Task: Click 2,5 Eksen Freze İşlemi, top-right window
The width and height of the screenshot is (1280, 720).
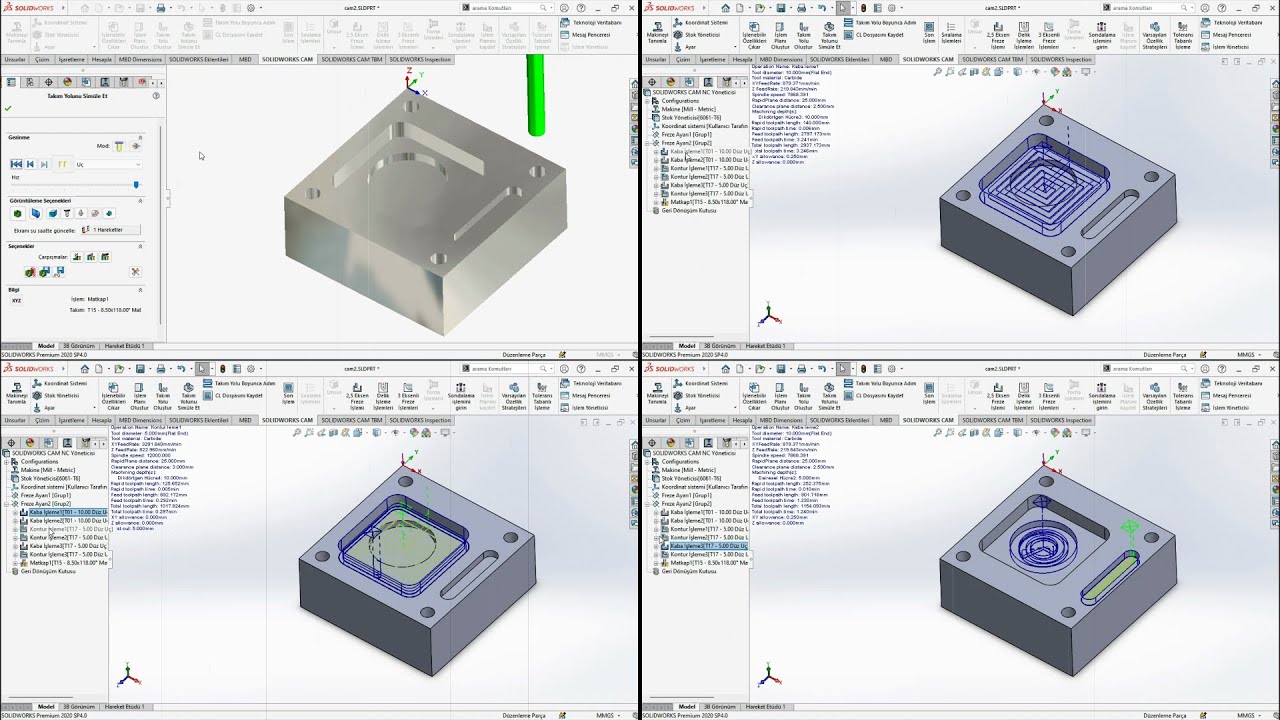Action: [998, 34]
